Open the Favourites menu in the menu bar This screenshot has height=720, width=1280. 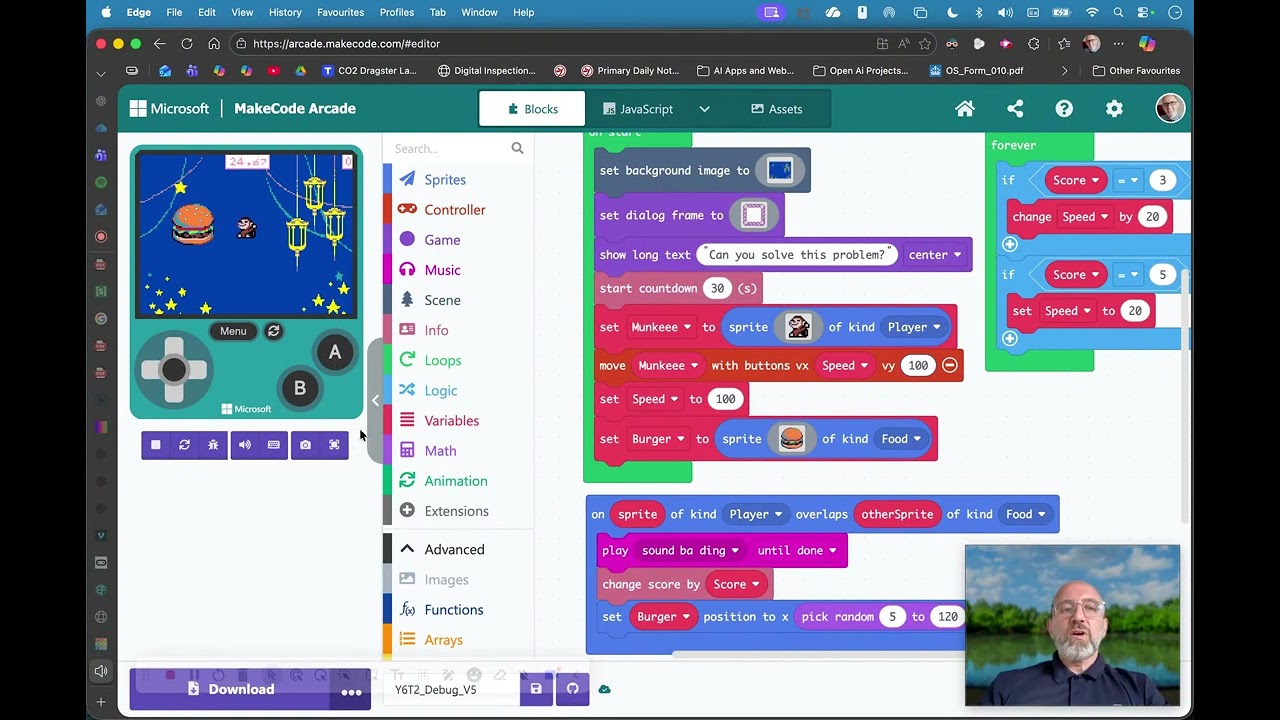(x=340, y=12)
